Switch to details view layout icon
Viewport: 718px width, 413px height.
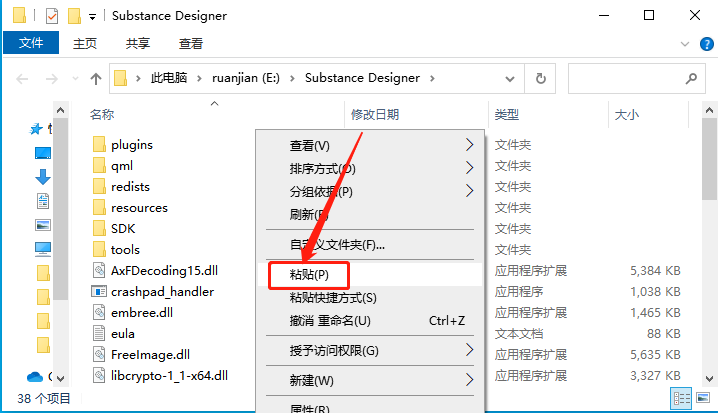(681, 398)
